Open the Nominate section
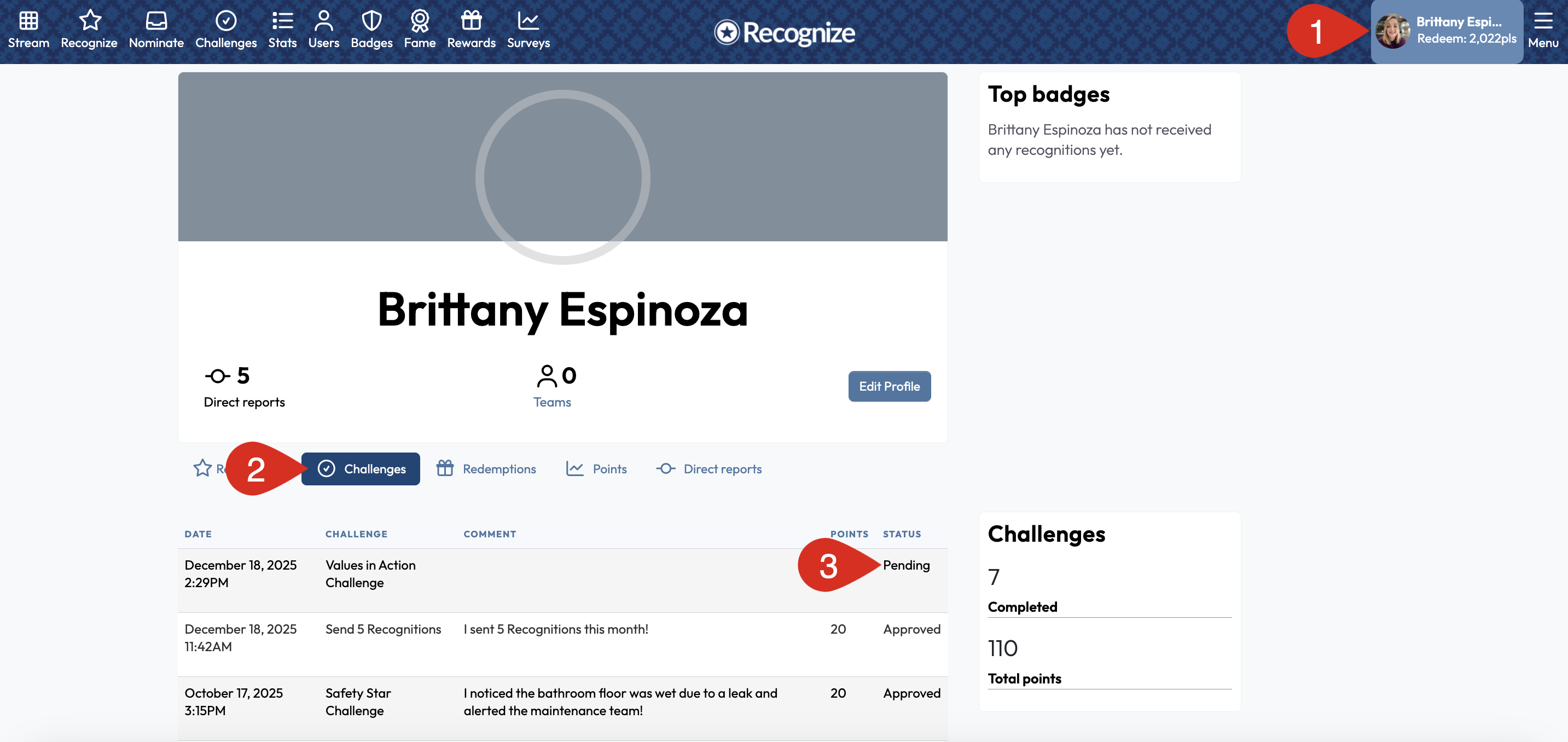This screenshot has width=1568, height=742. tap(156, 28)
